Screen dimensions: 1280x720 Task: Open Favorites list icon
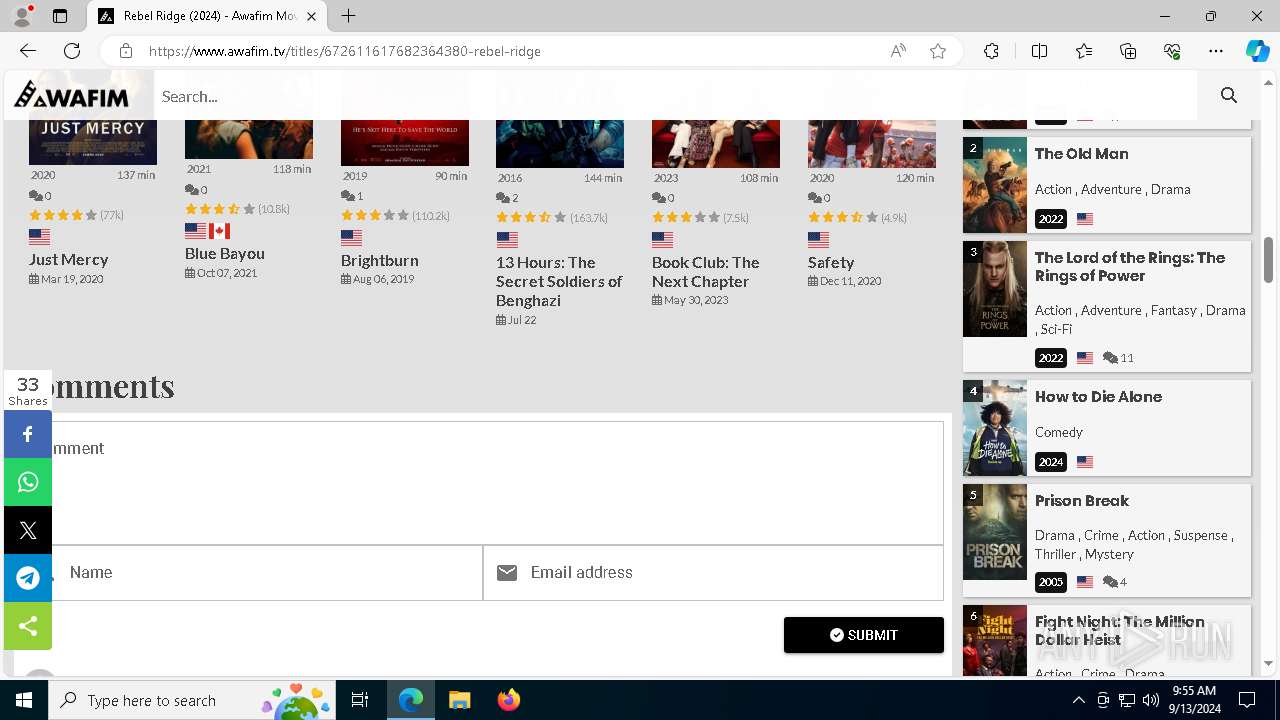point(1084,51)
